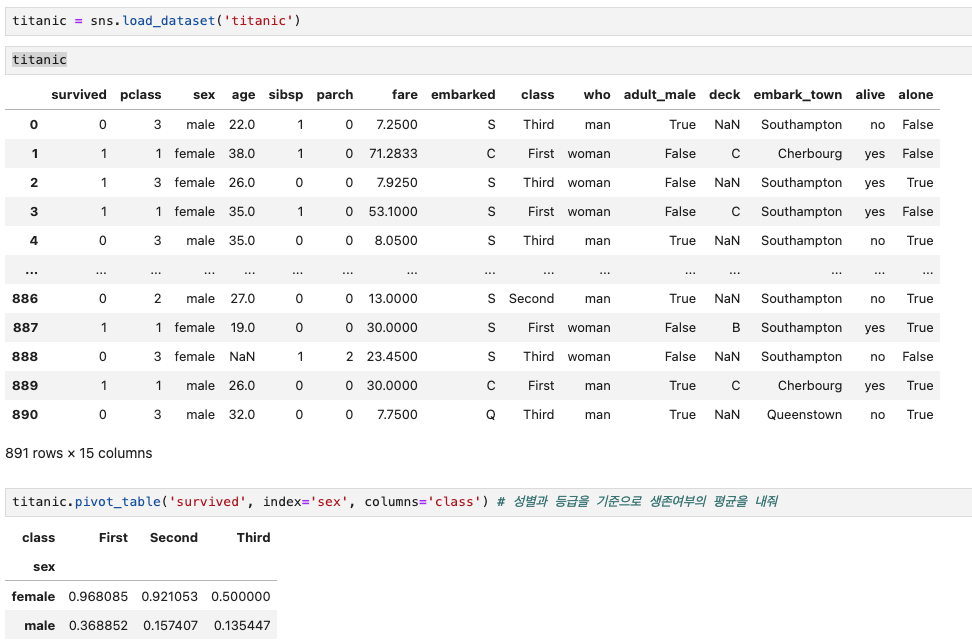Viewport: 972px width, 643px height.
Task: Click row index 890
Action: 25,415
